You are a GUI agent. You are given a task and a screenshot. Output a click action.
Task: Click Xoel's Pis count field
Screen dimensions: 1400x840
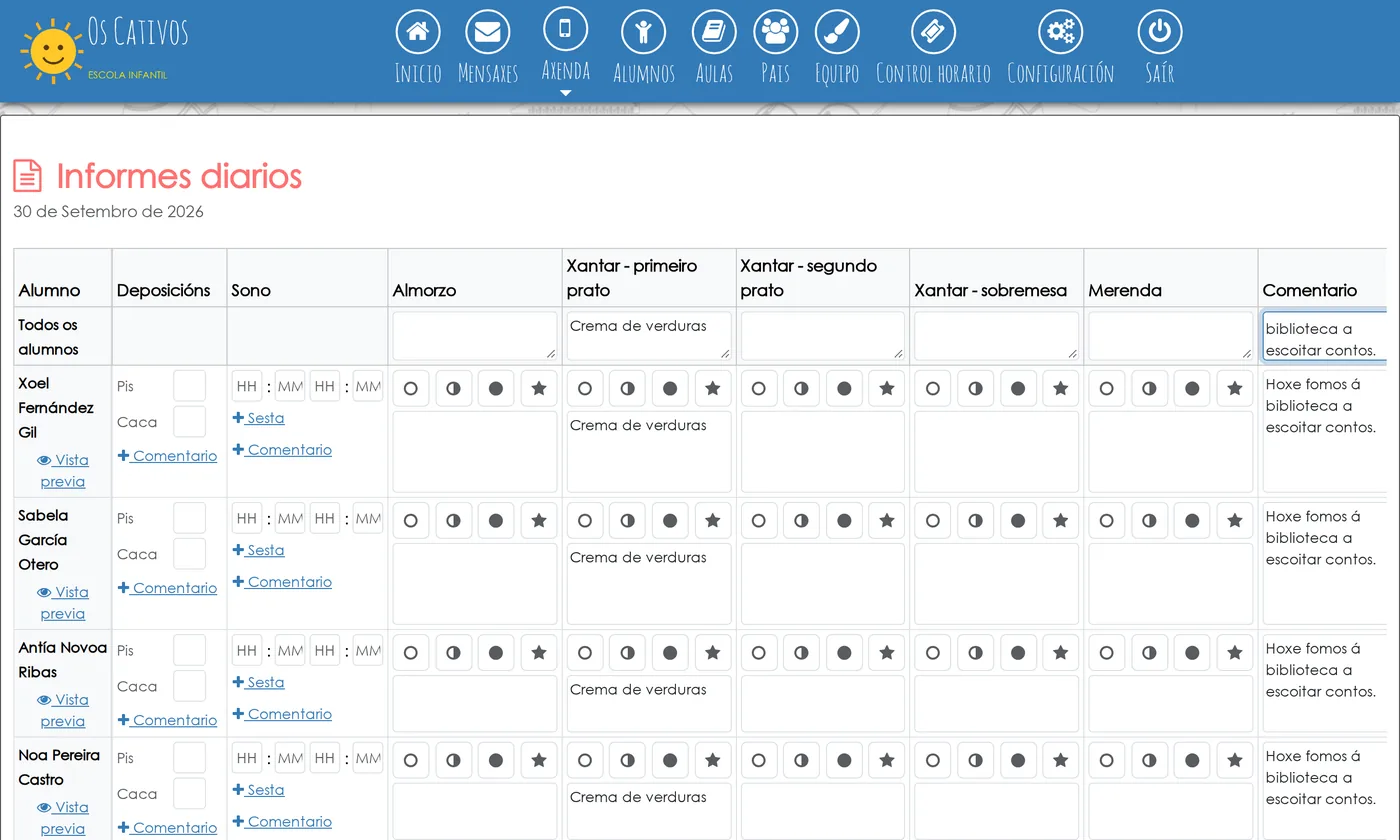189,386
